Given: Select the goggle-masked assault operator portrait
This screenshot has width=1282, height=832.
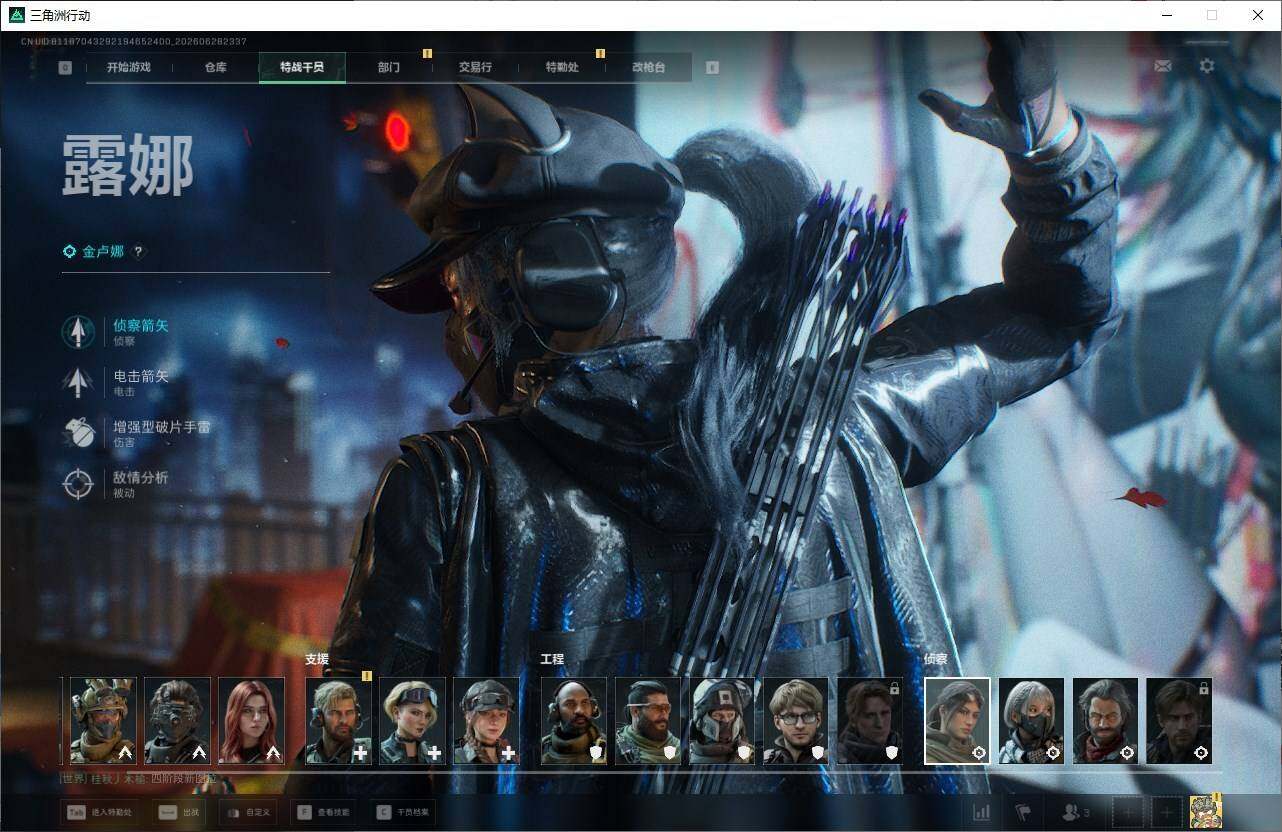Looking at the screenshot, I should [x=177, y=721].
